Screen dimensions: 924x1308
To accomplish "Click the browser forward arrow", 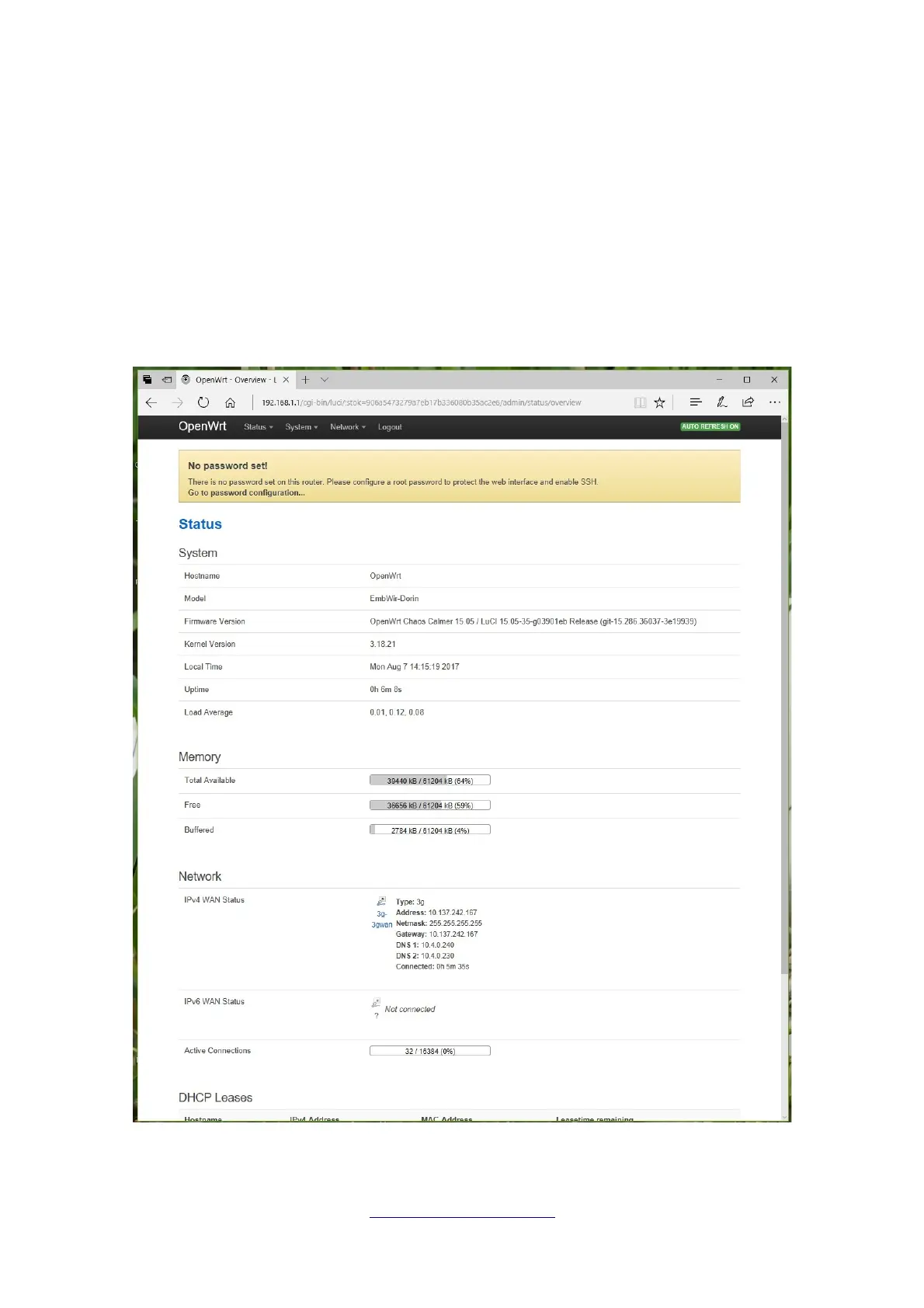I will (178, 402).
